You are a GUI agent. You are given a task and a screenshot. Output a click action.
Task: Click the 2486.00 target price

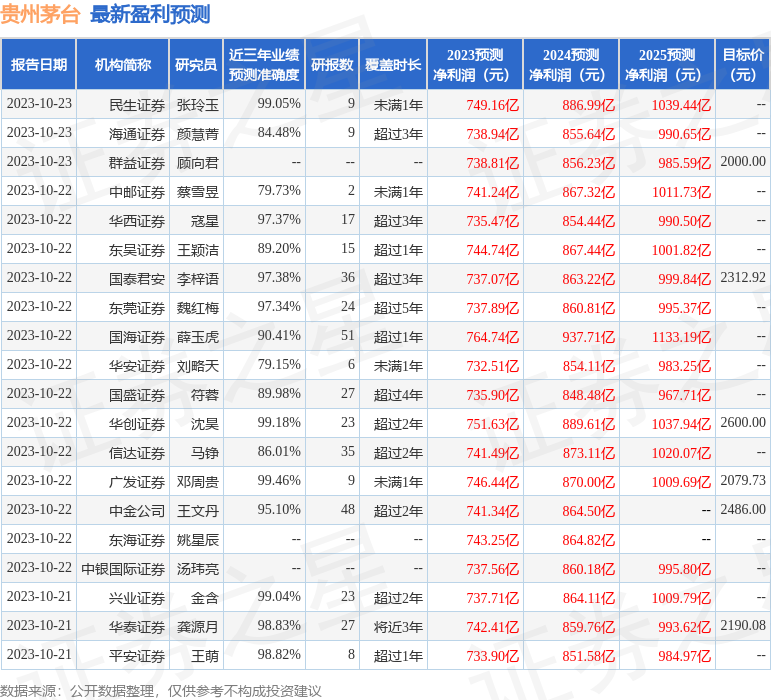click(x=743, y=510)
